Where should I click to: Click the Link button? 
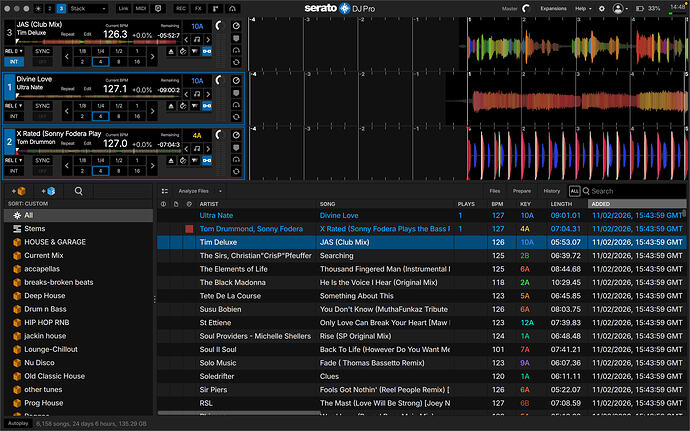[x=124, y=8]
